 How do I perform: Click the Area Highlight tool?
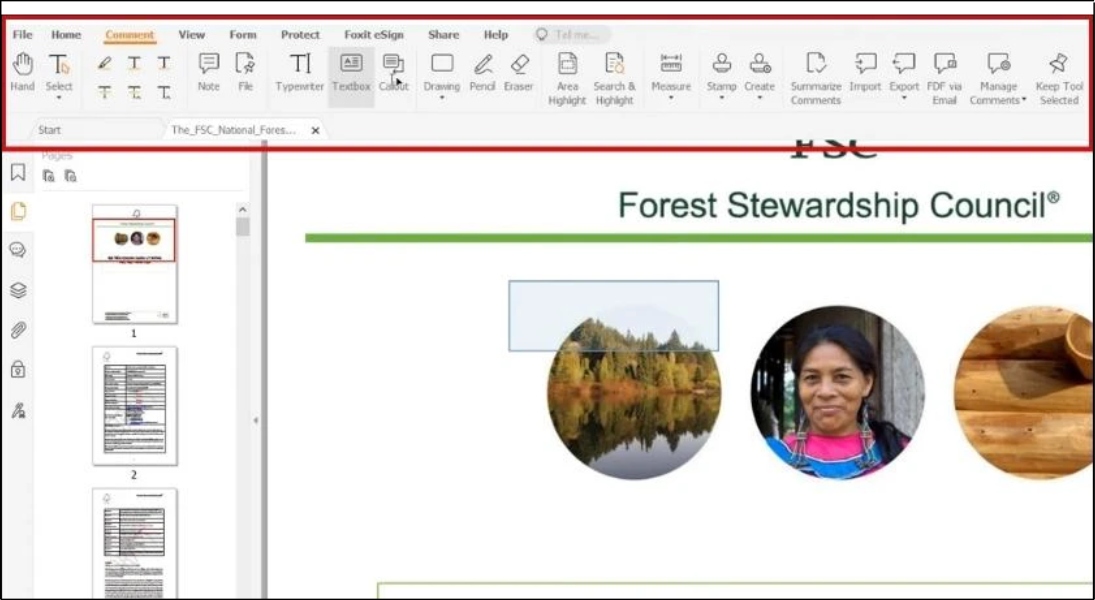tap(567, 77)
